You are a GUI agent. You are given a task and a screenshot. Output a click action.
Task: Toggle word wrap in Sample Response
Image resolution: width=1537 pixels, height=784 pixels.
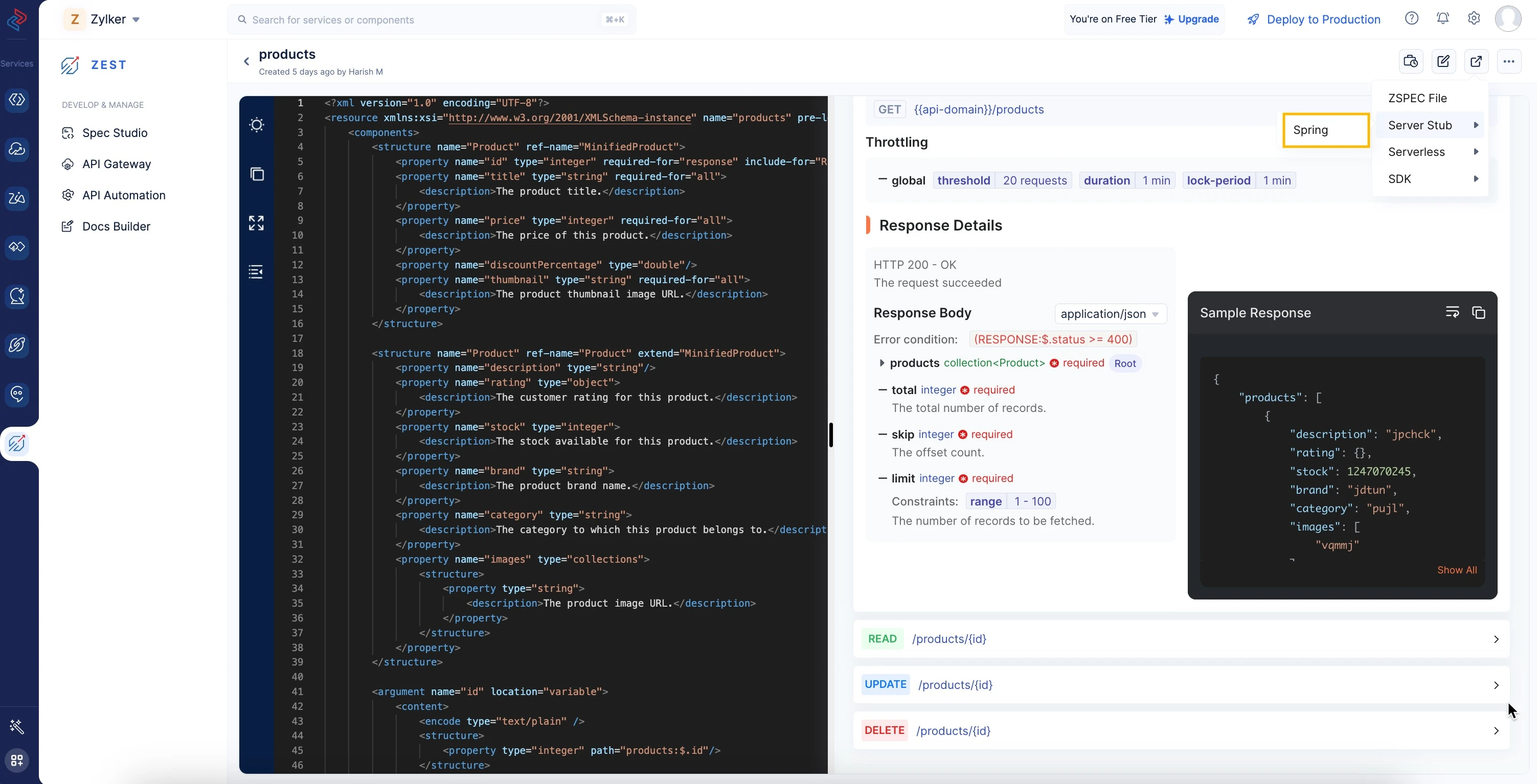1452,312
